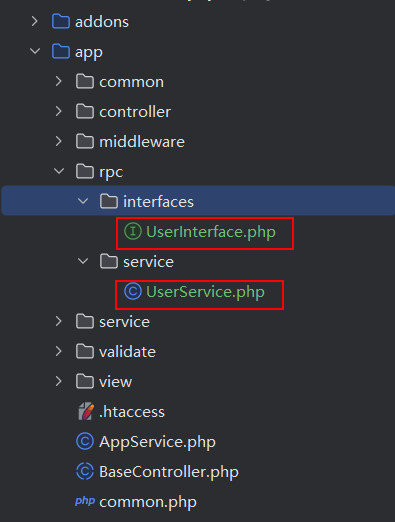Select the common folder label

tap(131, 82)
